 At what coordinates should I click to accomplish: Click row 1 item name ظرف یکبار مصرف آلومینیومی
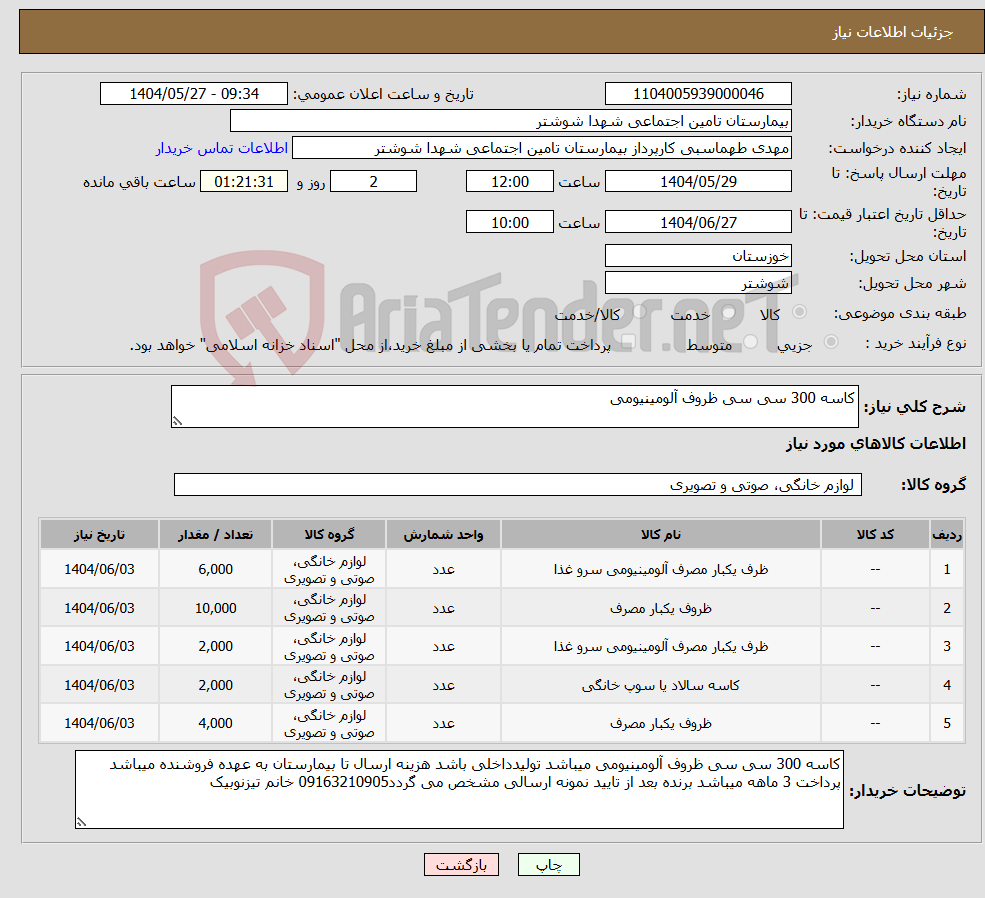(x=660, y=570)
